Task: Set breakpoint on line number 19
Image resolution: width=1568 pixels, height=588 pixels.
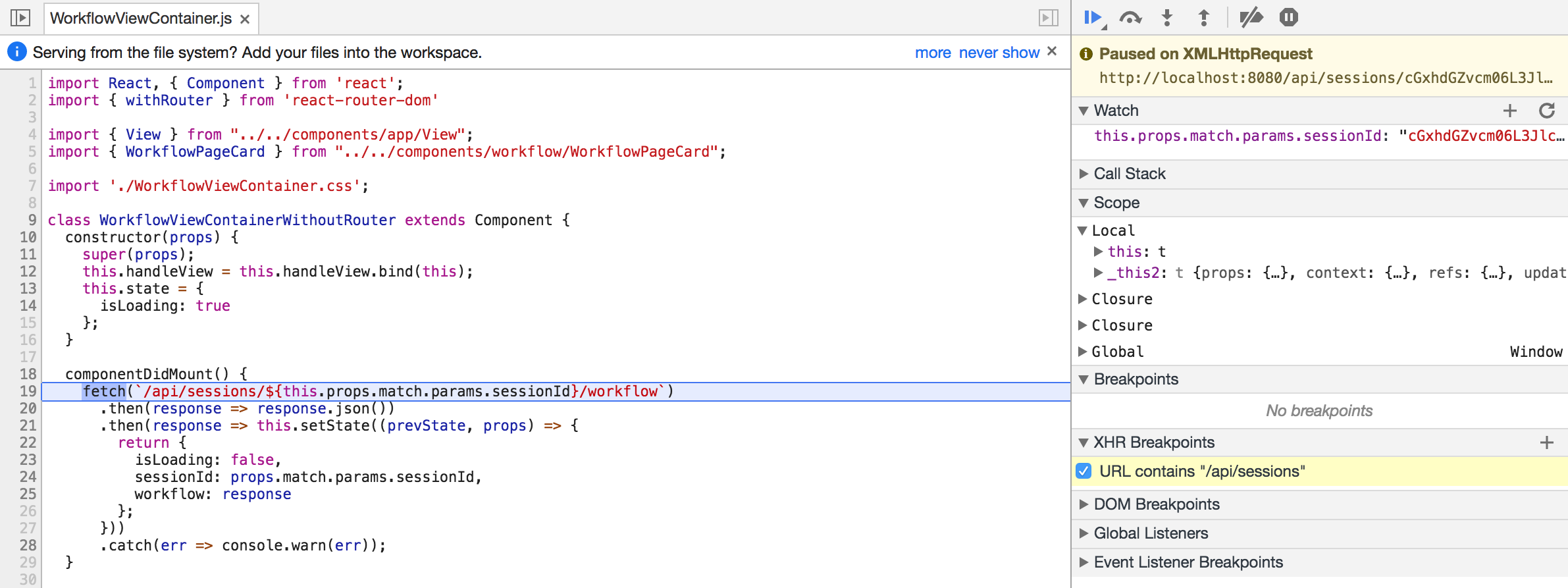Action: click(28, 391)
